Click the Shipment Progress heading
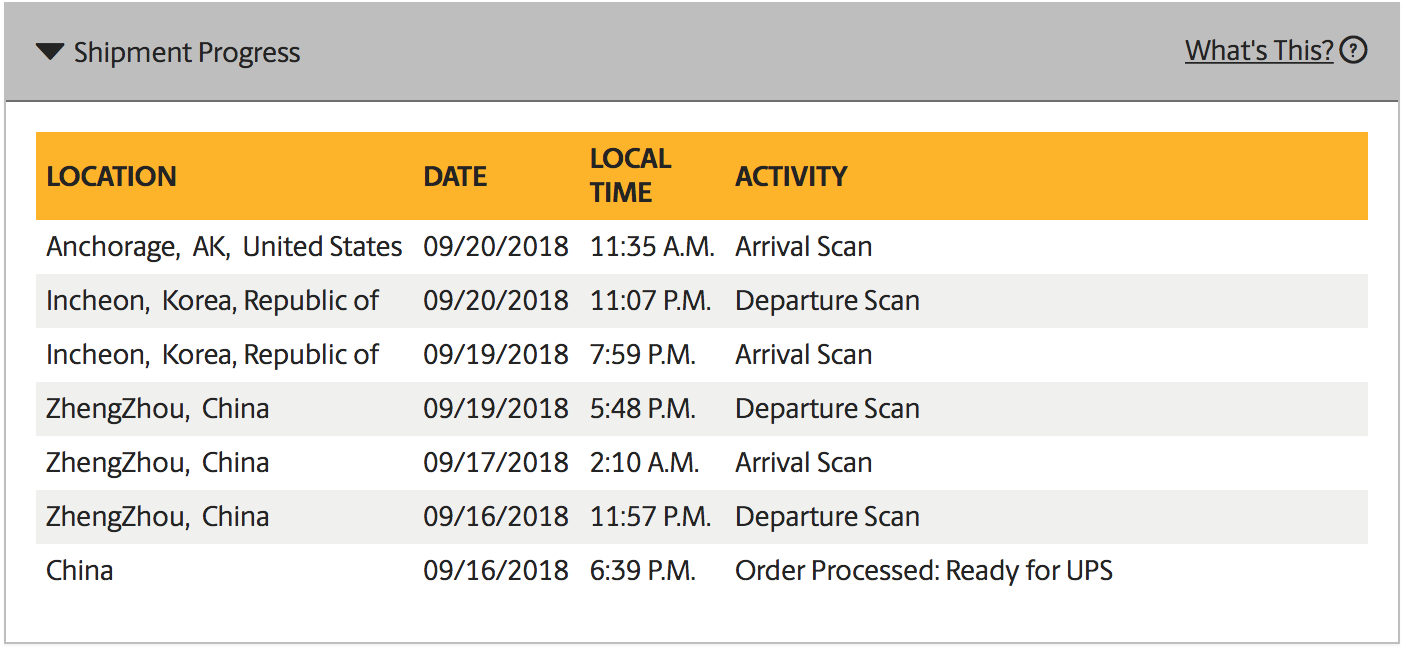Viewport: 1406px width, 650px height. point(187,53)
